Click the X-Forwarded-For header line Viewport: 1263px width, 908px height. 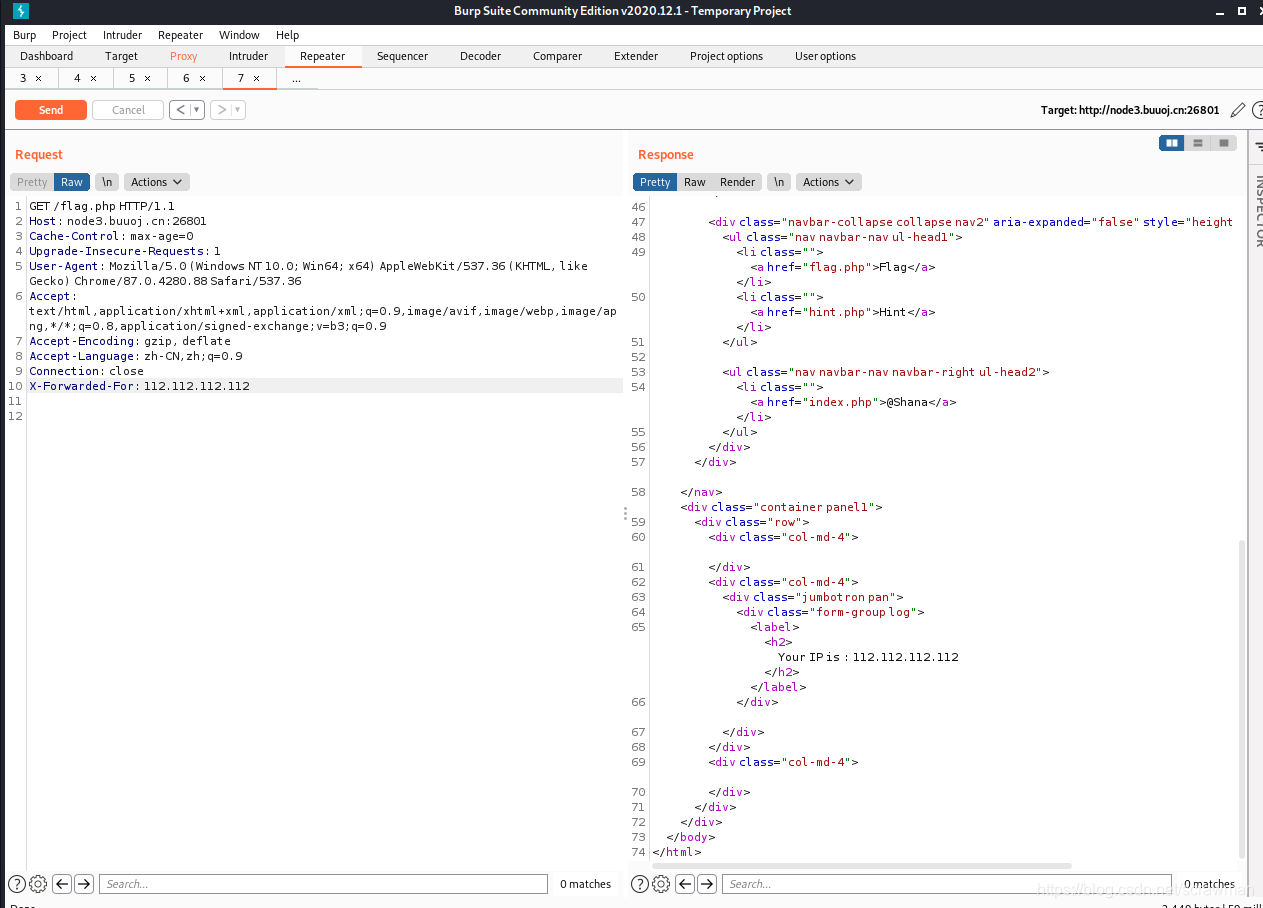tap(325, 386)
